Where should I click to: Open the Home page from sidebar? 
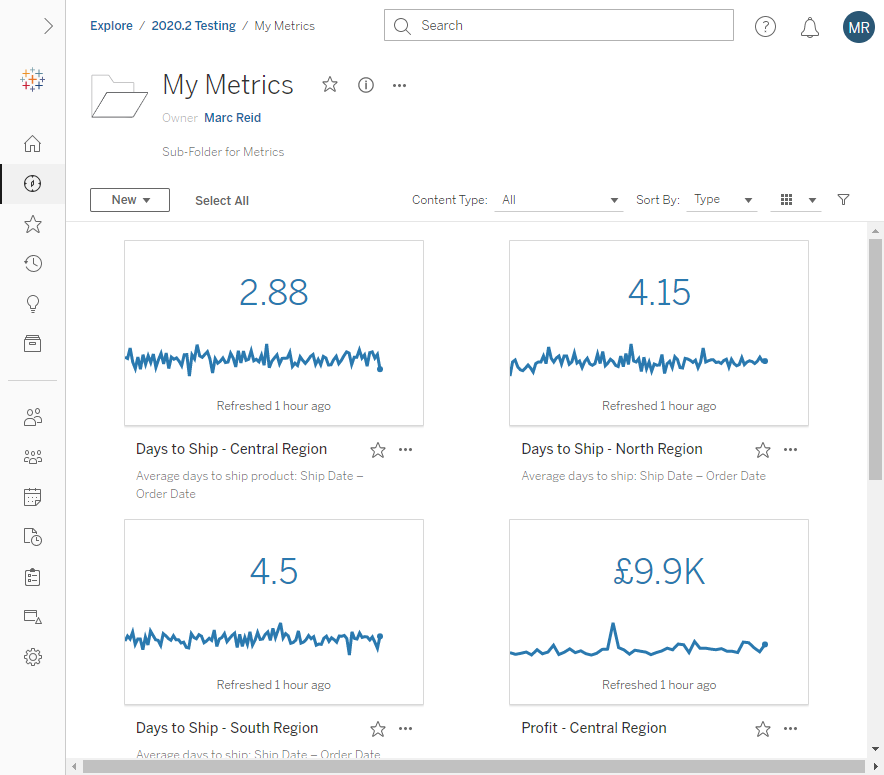[x=33, y=144]
